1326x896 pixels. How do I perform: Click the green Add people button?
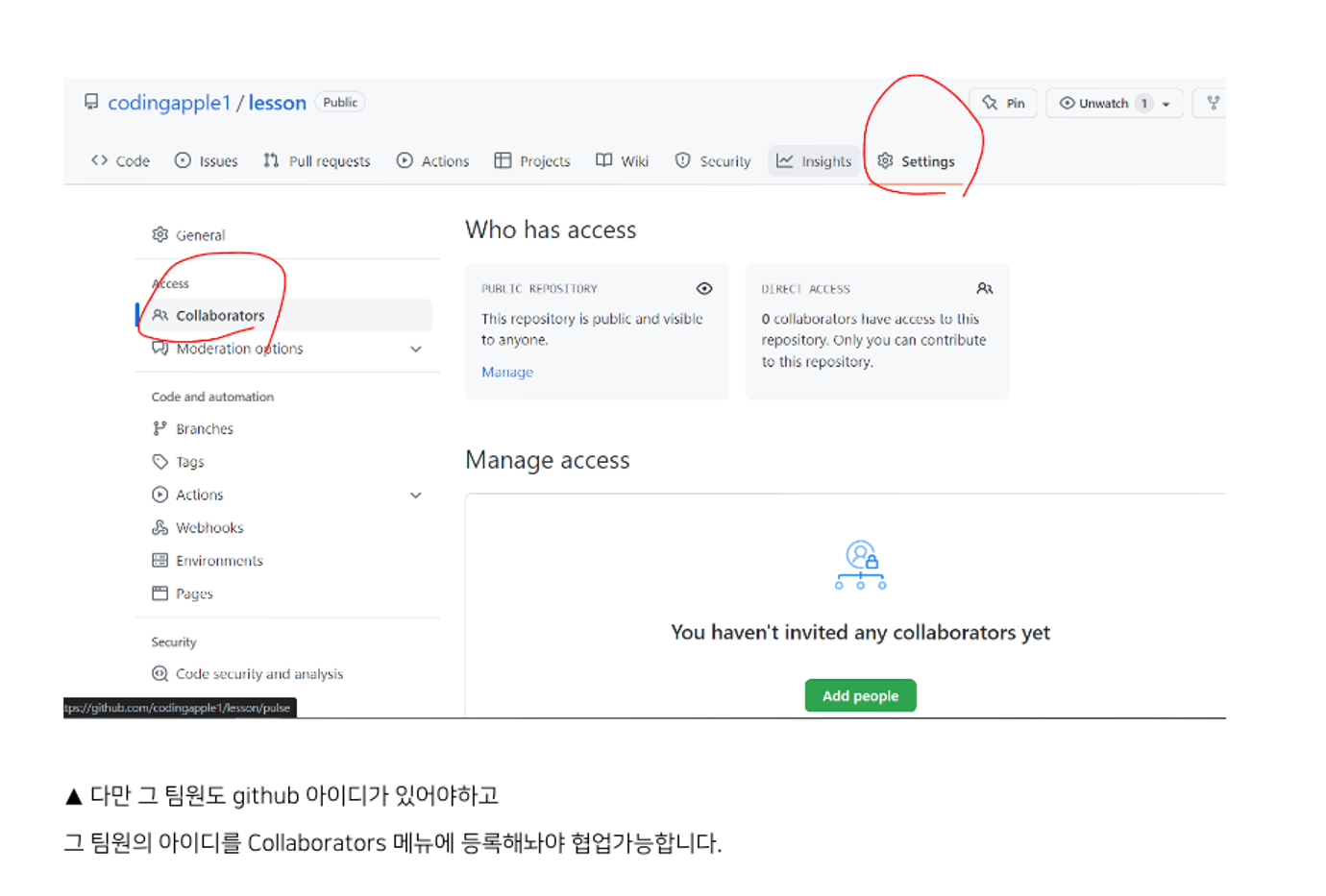[x=861, y=695]
